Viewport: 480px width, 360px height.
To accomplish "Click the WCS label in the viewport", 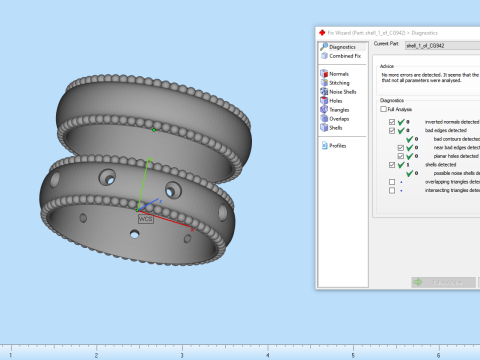I will 146,219.
